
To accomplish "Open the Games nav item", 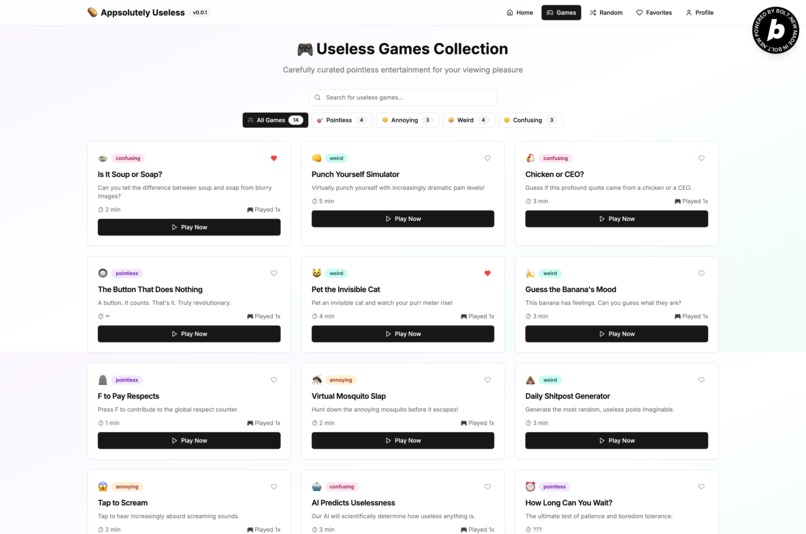I will click(x=561, y=12).
